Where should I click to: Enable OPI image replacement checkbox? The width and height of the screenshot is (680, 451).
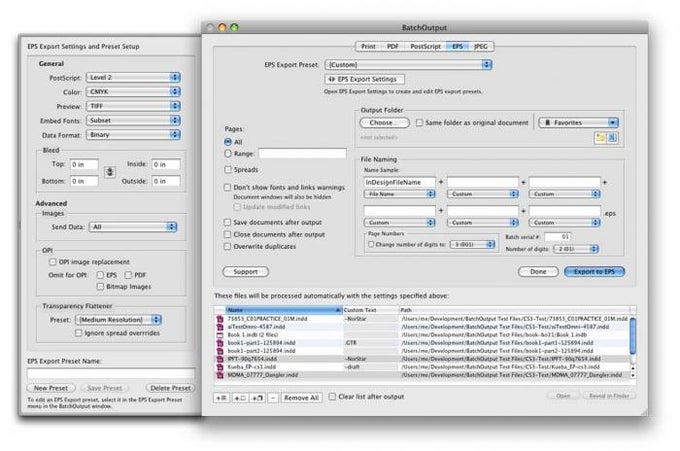pos(52,262)
